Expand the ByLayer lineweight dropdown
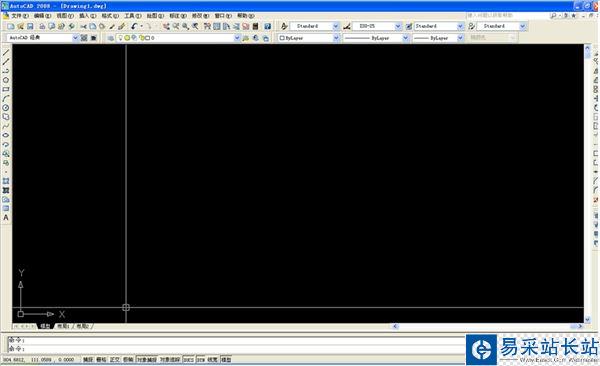Image resolution: width=600 pixels, height=366 pixels. (460, 38)
